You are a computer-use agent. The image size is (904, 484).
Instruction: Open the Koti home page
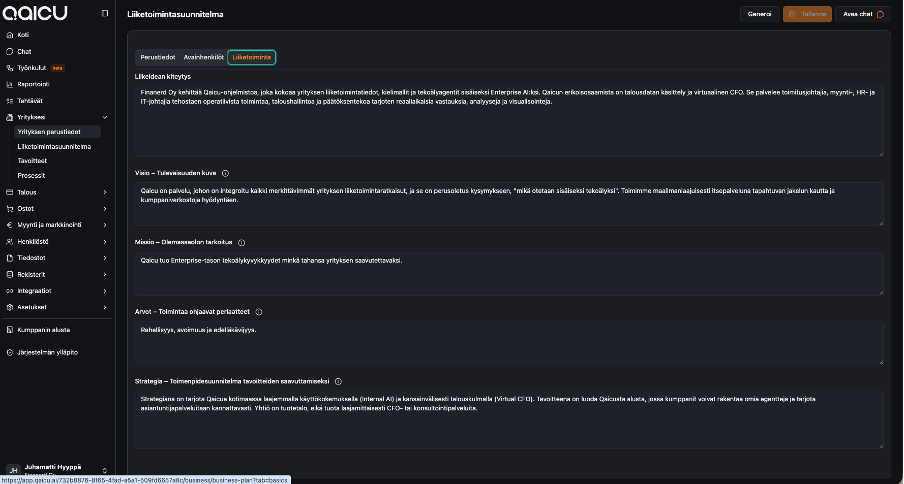point(23,34)
